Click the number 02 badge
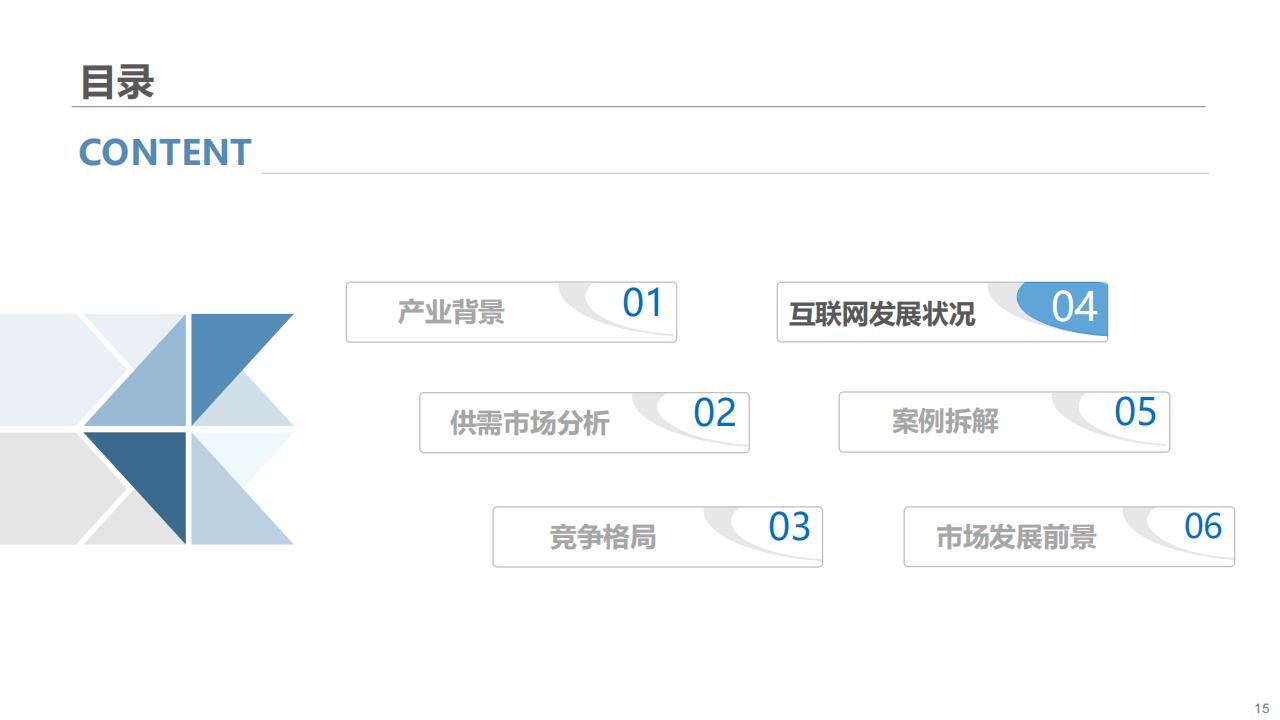 (x=714, y=413)
